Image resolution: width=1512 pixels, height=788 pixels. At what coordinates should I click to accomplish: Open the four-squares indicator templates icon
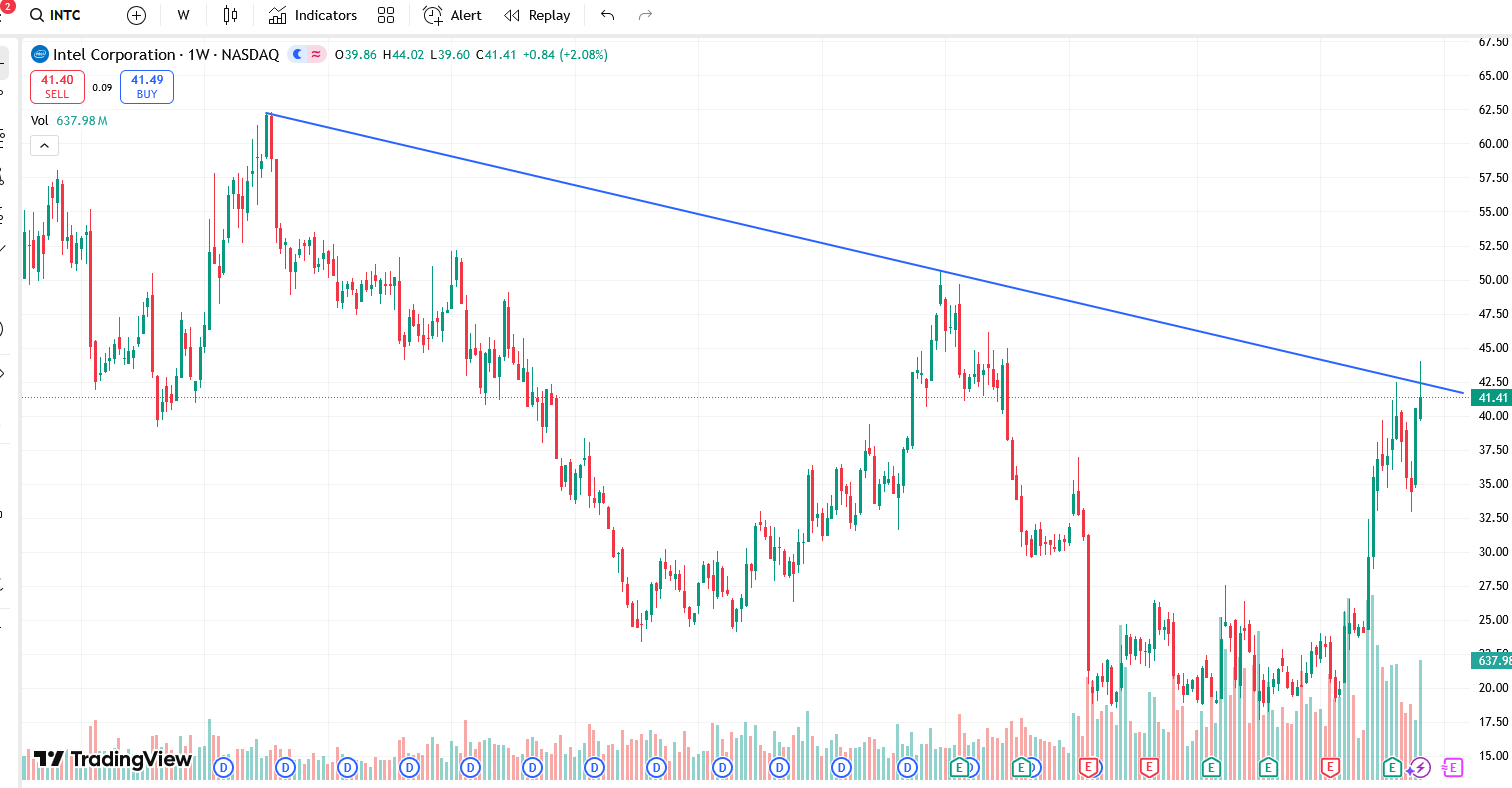386,15
